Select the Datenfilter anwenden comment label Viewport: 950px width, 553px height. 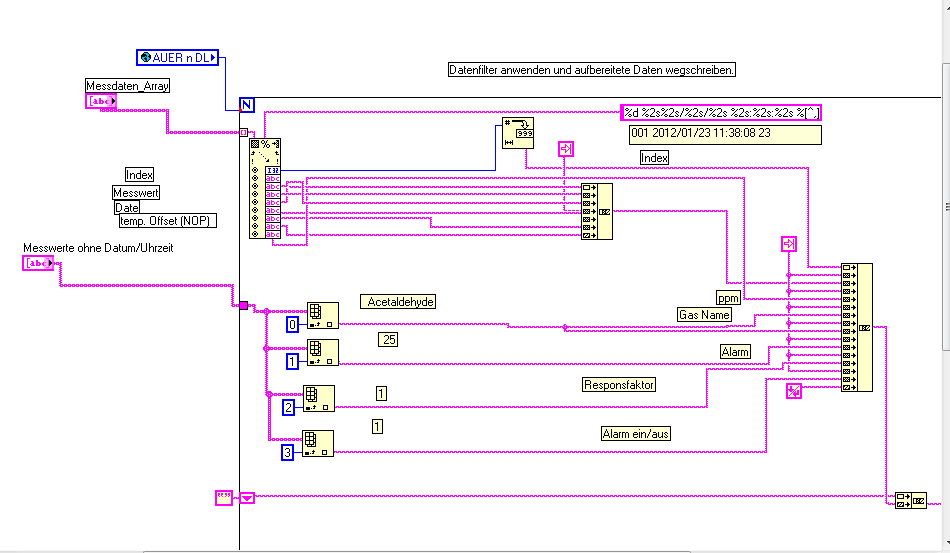click(591, 70)
